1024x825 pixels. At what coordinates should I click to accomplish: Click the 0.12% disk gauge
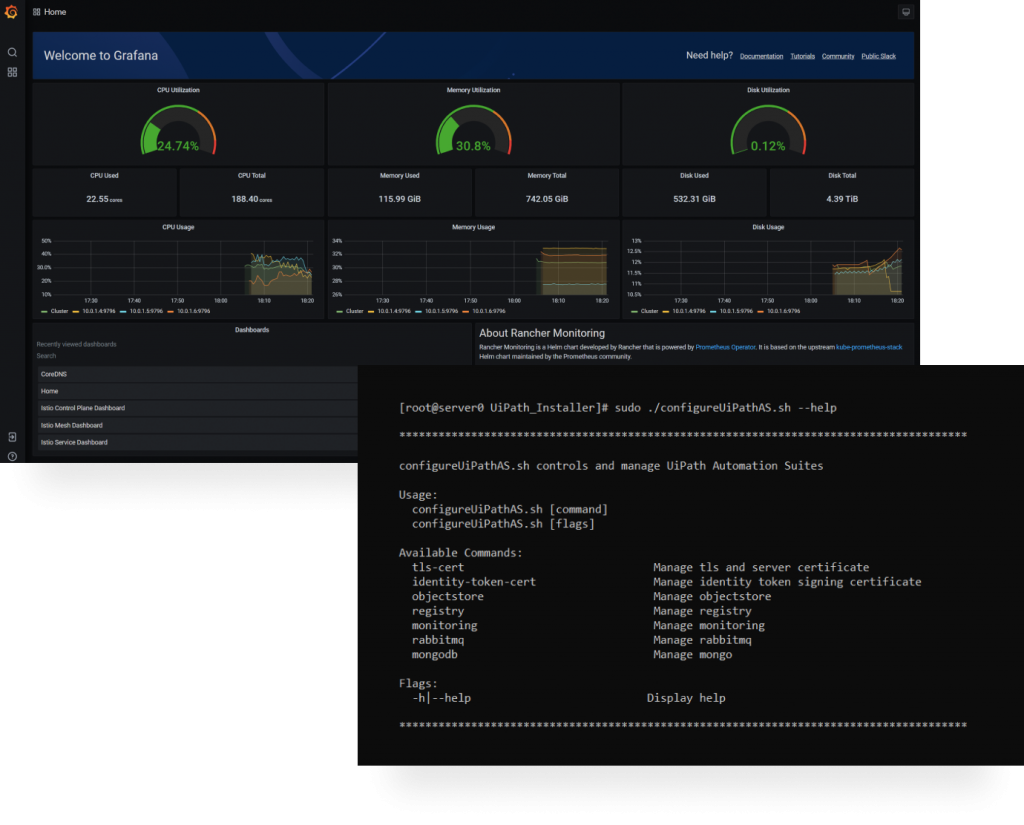pyautogui.click(x=768, y=131)
